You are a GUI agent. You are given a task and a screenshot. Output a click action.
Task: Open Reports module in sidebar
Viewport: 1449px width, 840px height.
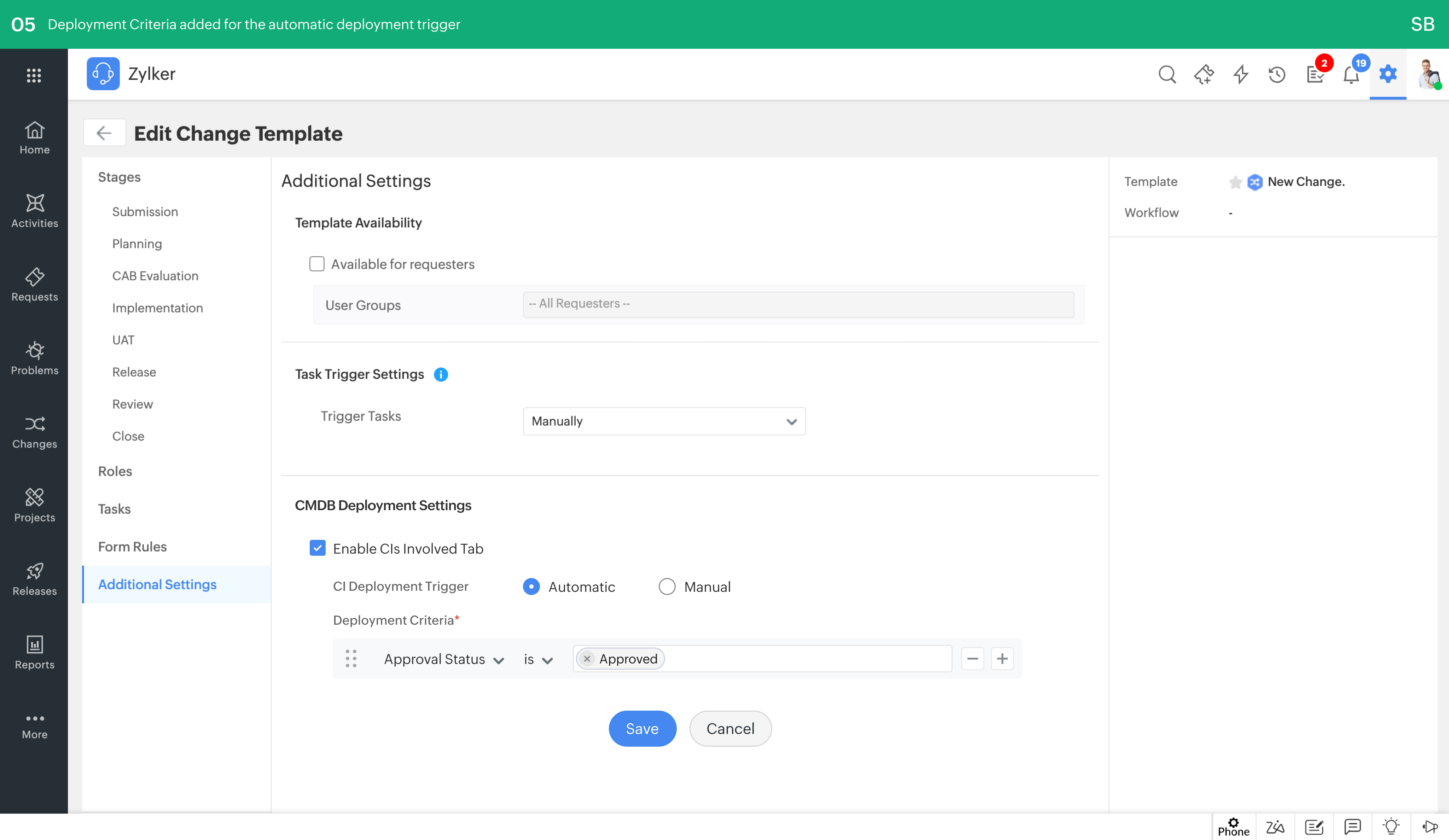(35, 653)
